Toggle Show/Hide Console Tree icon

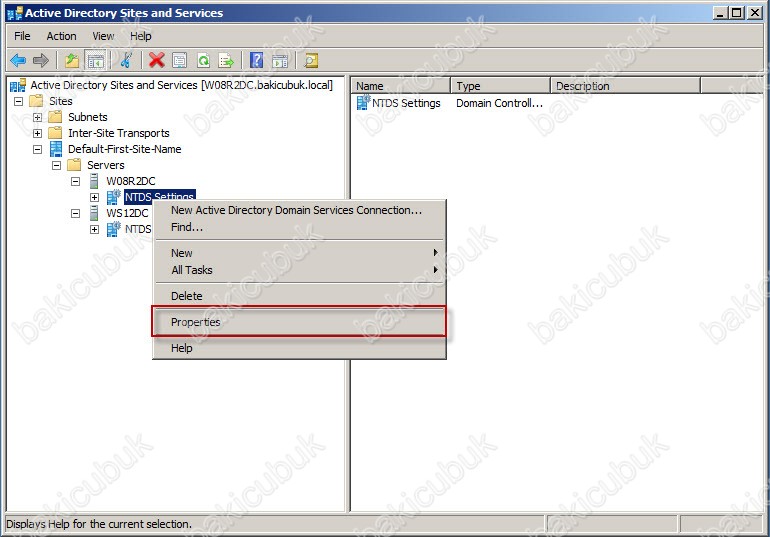[96, 60]
